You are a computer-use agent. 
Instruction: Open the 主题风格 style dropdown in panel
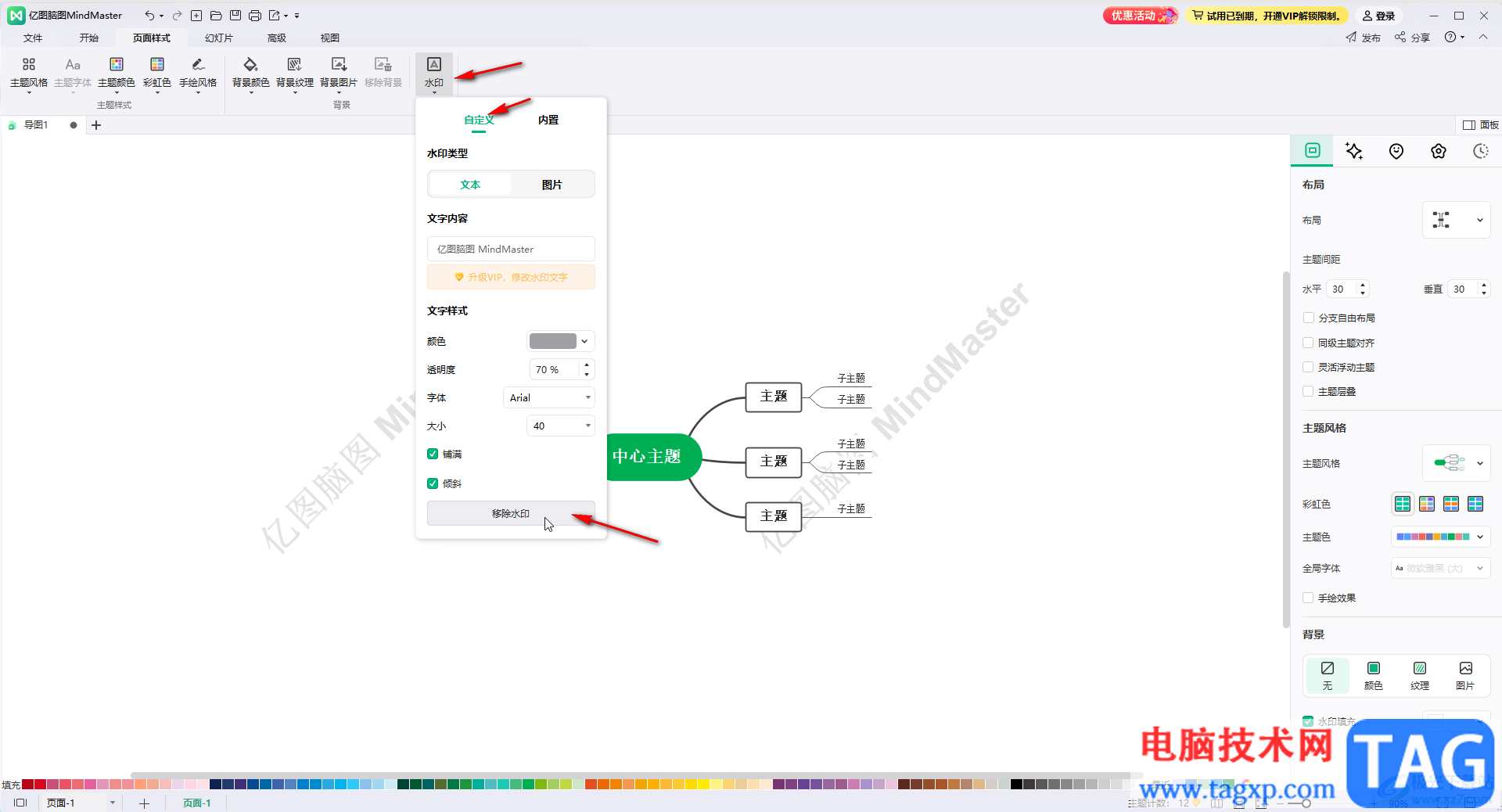1456,463
